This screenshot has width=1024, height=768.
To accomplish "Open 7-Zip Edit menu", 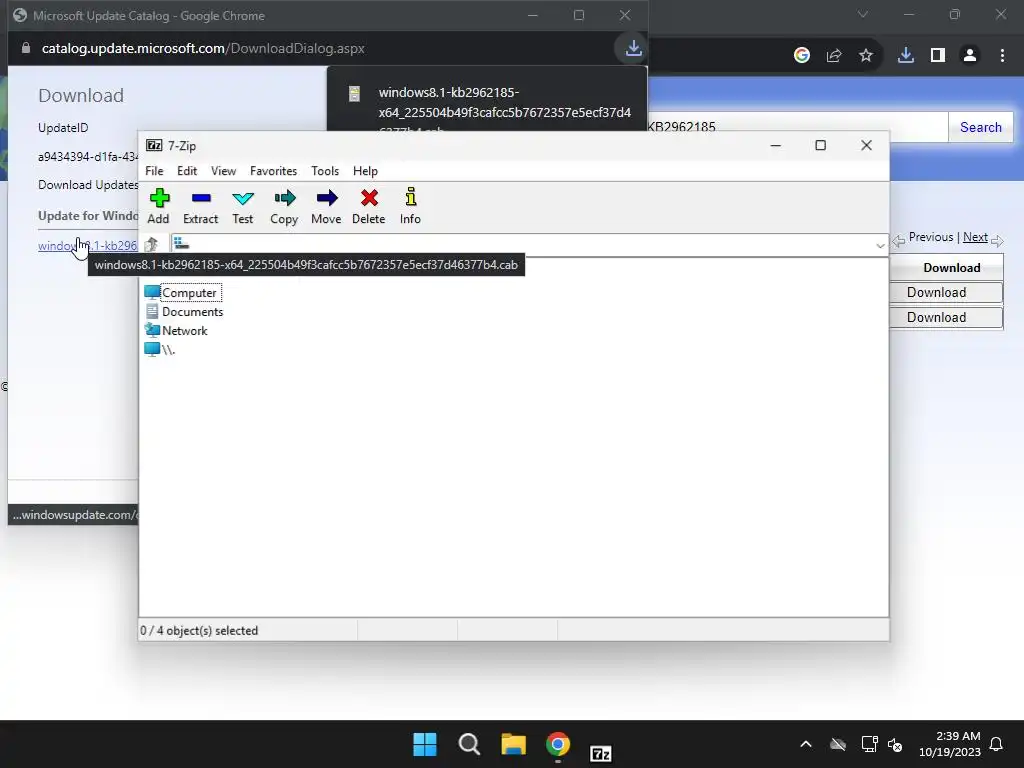I will pyautogui.click(x=187, y=171).
